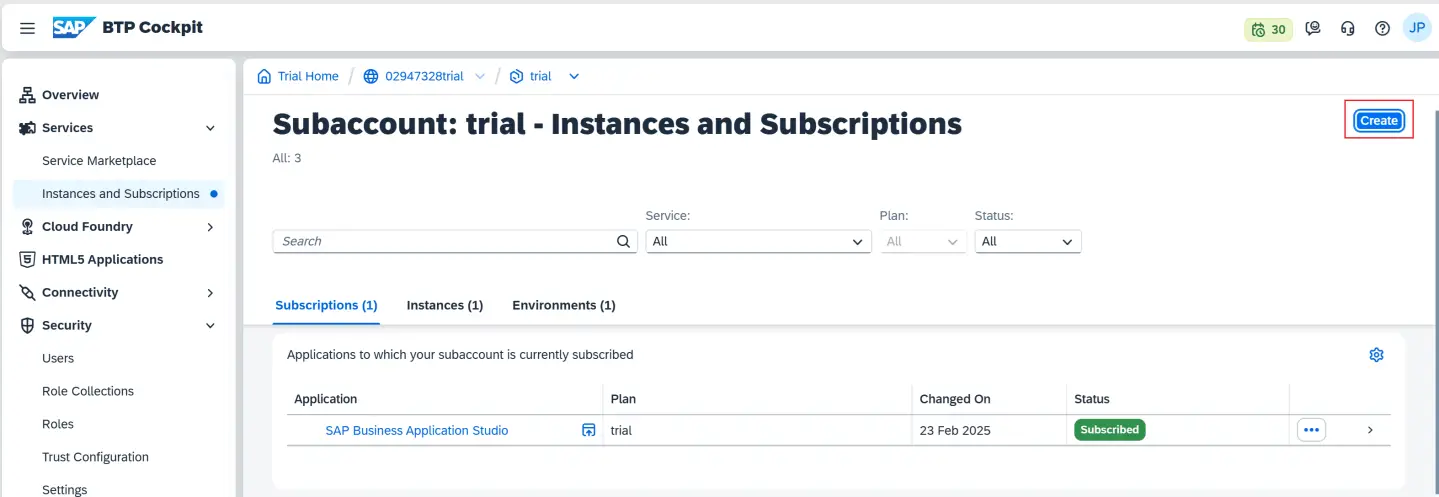Go to 02947328trial breadcrumb link
The height and width of the screenshot is (497, 1439).
click(x=424, y=76)
